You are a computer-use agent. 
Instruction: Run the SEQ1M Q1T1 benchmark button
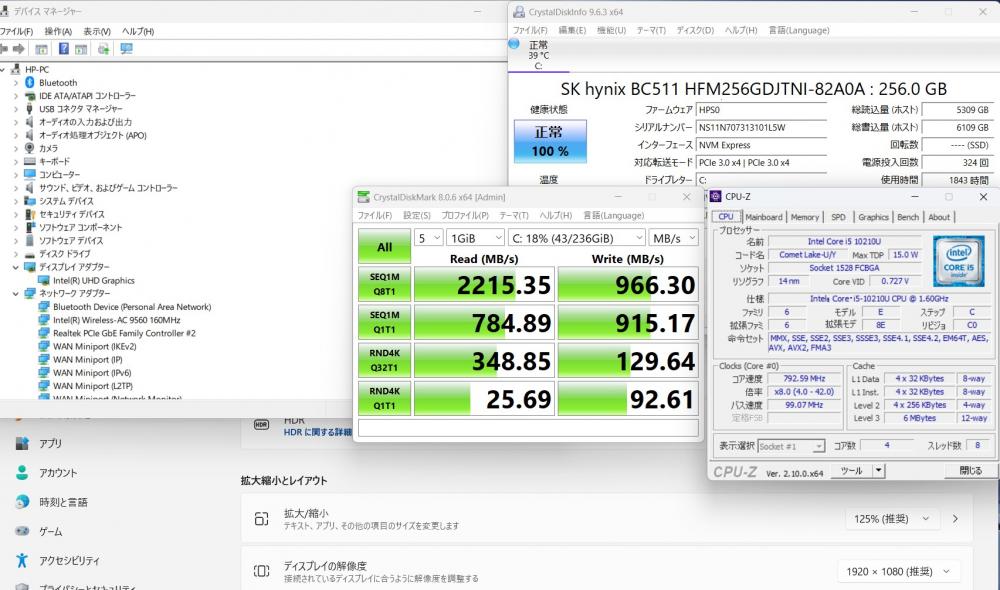point(385,322)
